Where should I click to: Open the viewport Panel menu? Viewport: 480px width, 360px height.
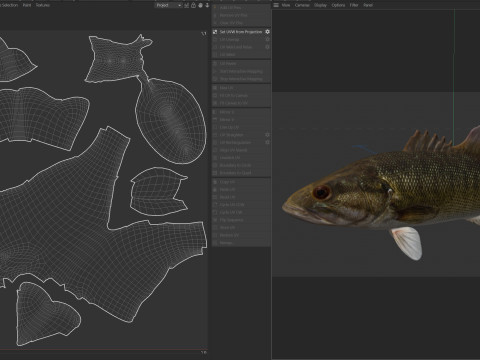pyautogui.click(x=368, y=5)
